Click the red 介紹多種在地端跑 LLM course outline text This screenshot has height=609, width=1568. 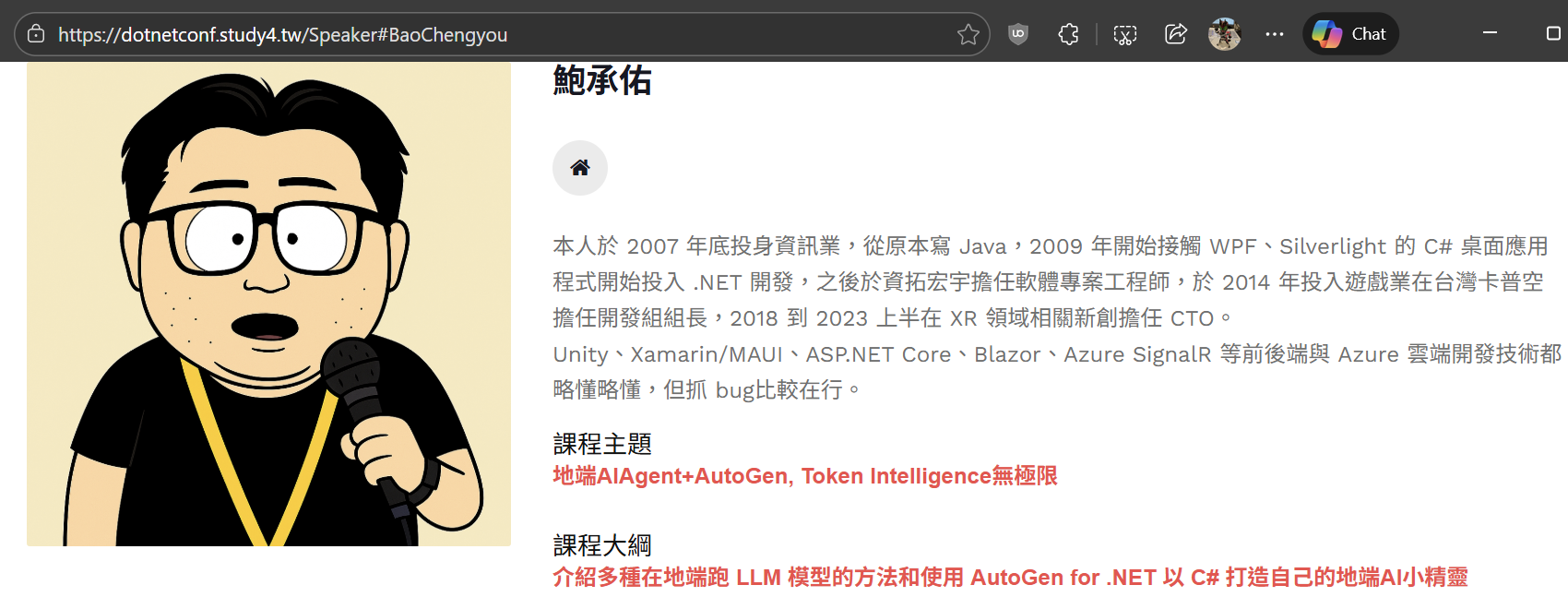(x=1010, y=578)
